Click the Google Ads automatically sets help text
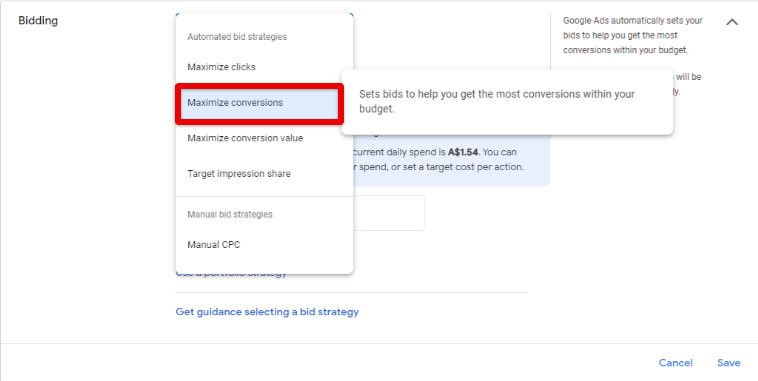The height and width of the screenshot is (381, 758). (633, 35)
